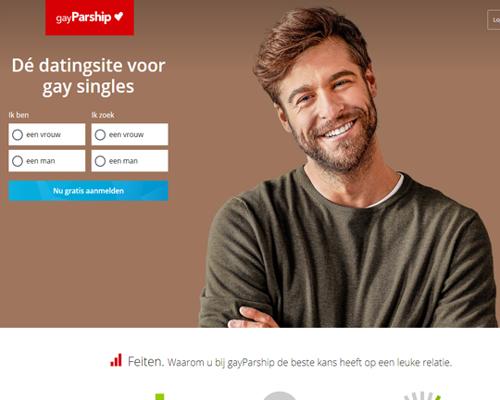Click the green graphic below the Feiten heading
This screenshot has width=500, height=400.
[x=160, y=397]
